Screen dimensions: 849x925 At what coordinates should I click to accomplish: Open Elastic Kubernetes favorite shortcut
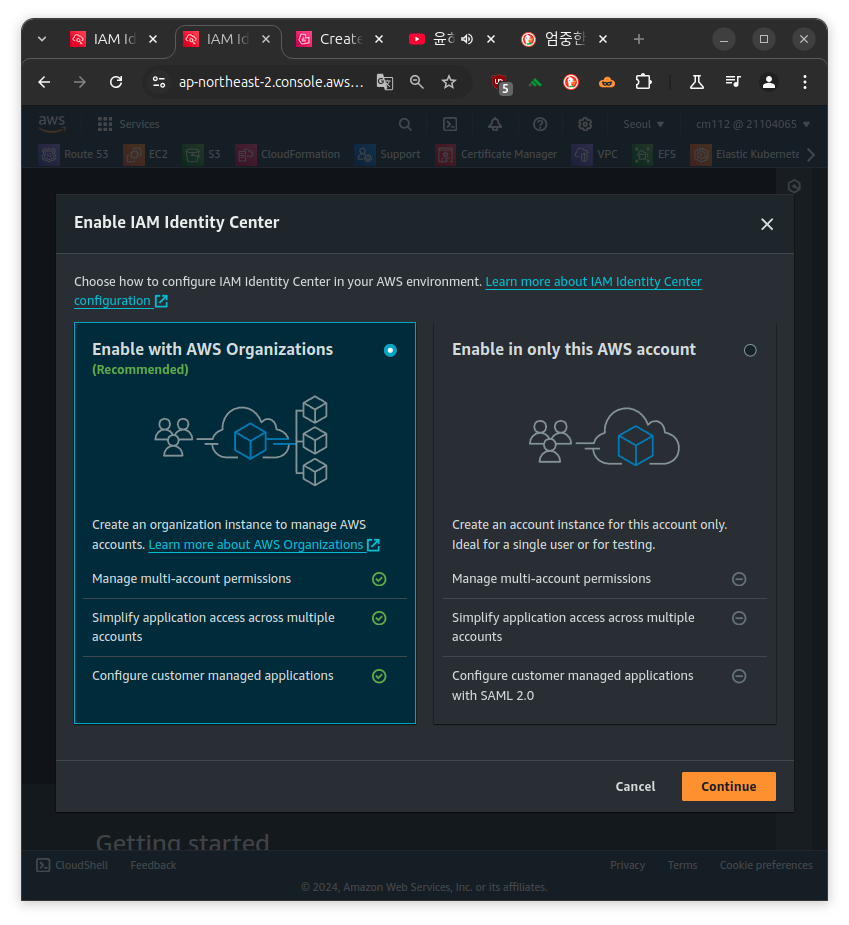(x=745, y=155)
